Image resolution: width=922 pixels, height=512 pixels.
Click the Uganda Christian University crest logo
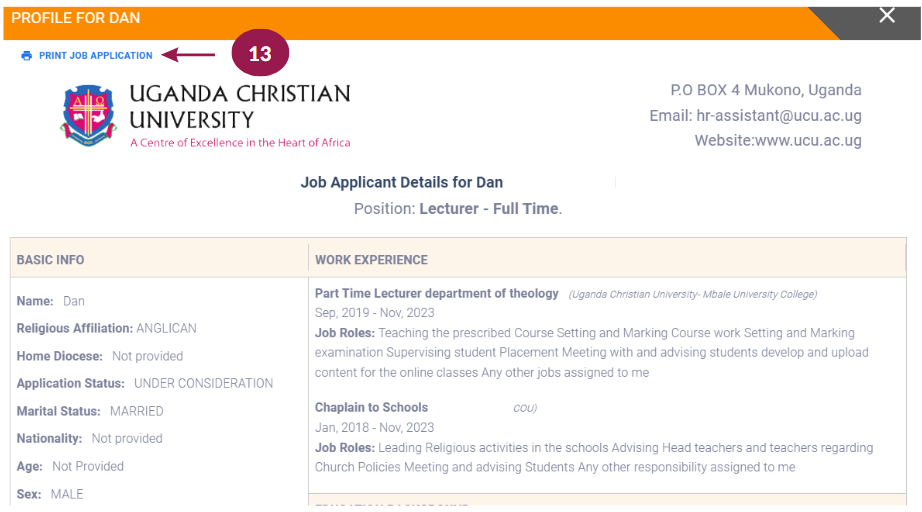pos(88,116)
